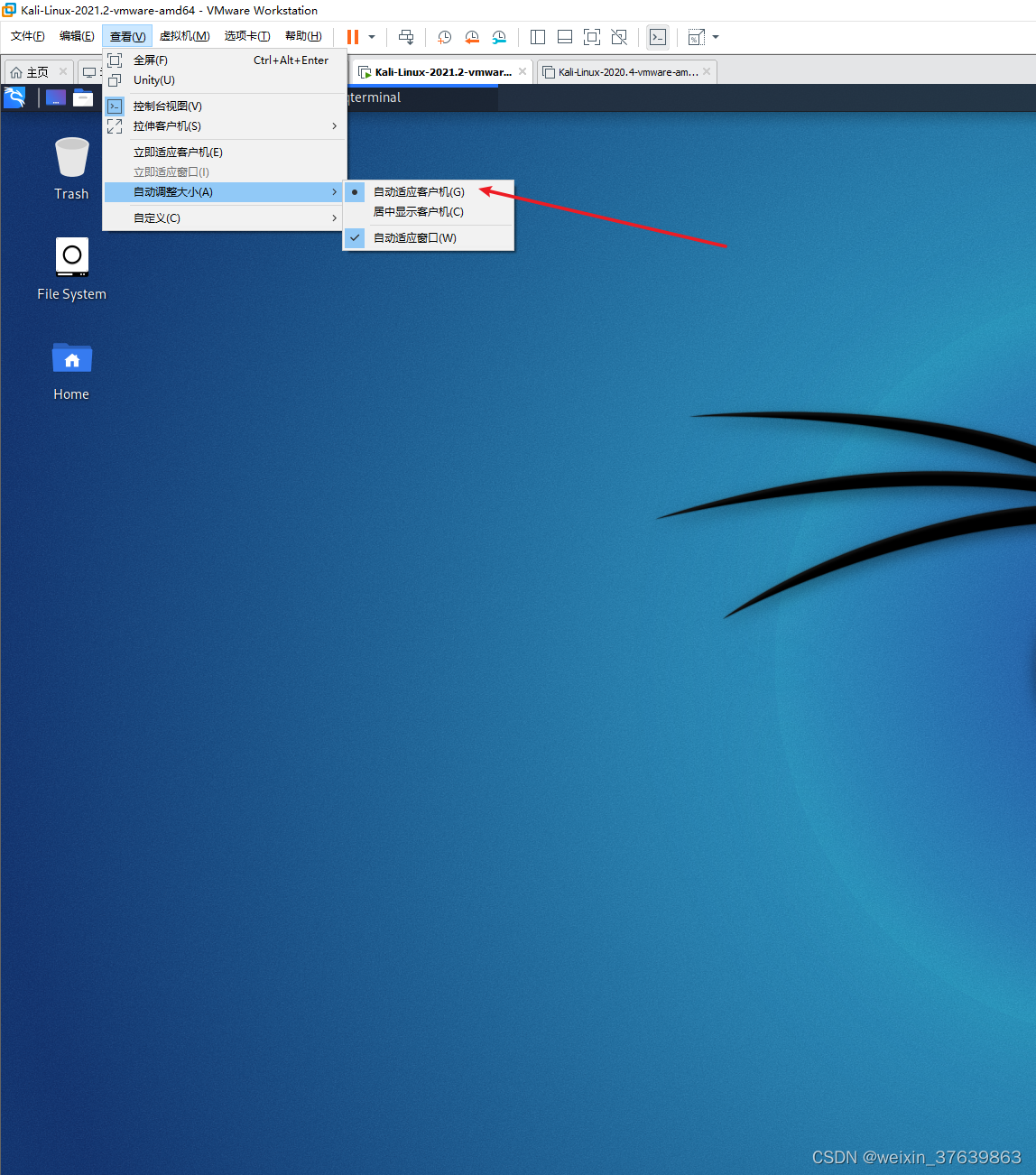Switch to the 主页 home tab

(30, 72)
